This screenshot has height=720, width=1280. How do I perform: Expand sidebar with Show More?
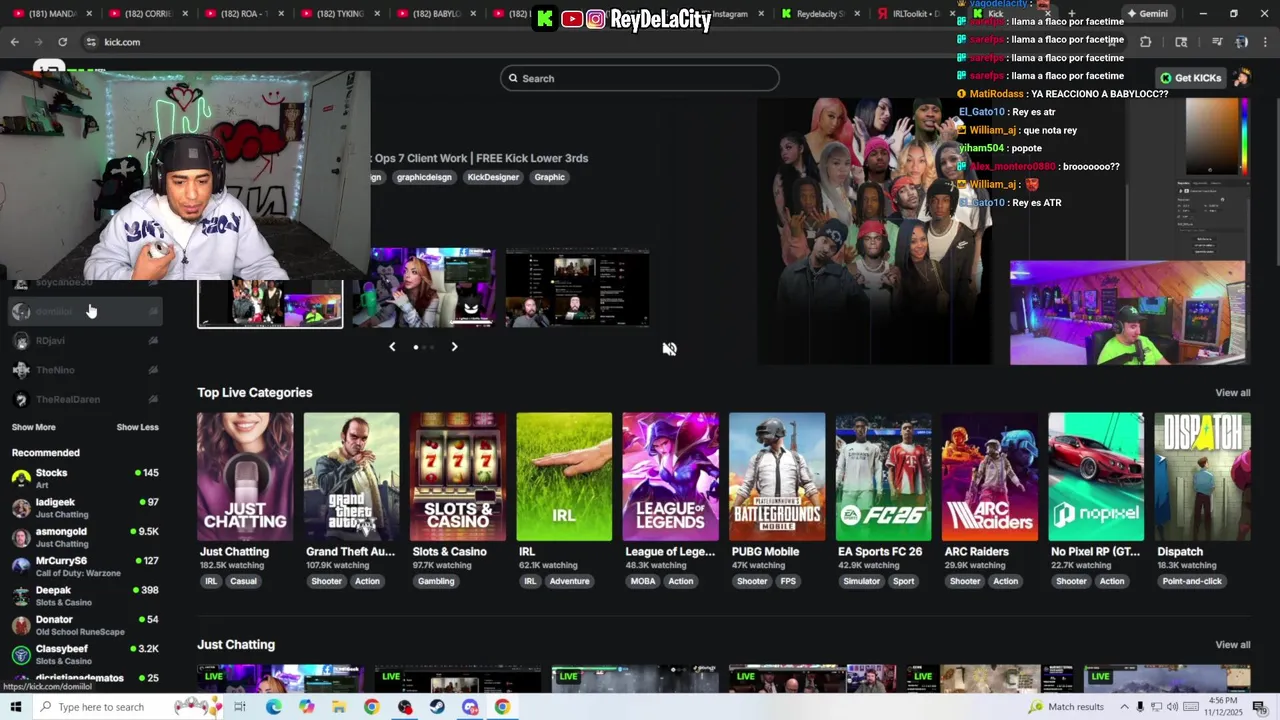click(x=33, y=427)
